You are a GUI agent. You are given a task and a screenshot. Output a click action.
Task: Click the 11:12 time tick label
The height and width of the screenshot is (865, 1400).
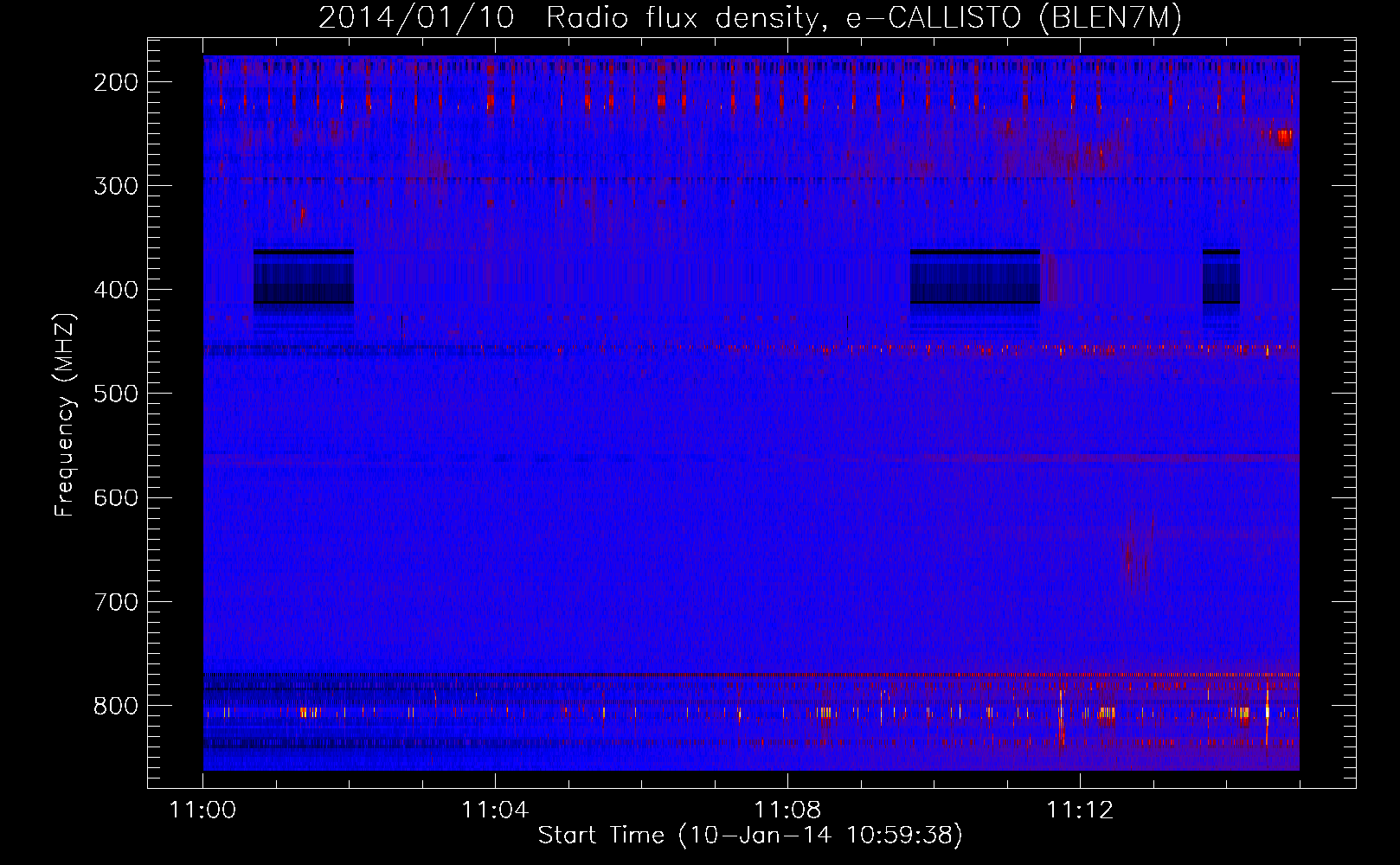pos(1080,810)
